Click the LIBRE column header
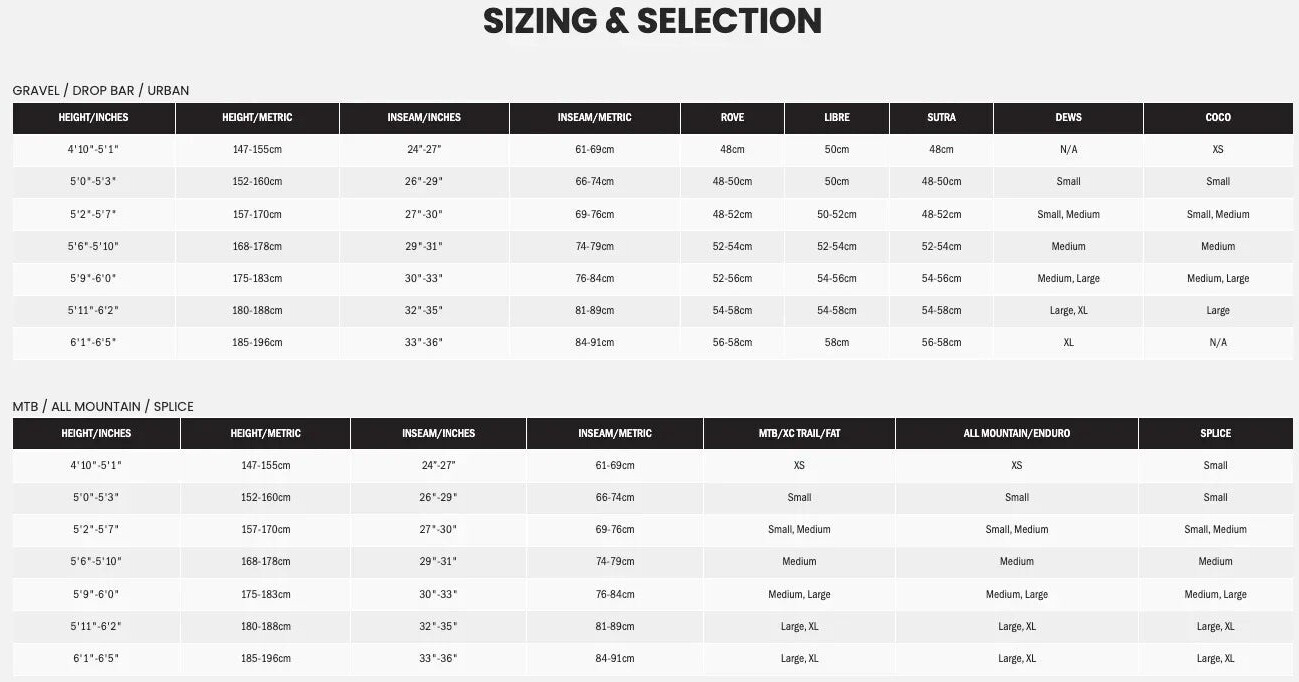The width and height of the screenshot is (1299, 682). point(837,118)
